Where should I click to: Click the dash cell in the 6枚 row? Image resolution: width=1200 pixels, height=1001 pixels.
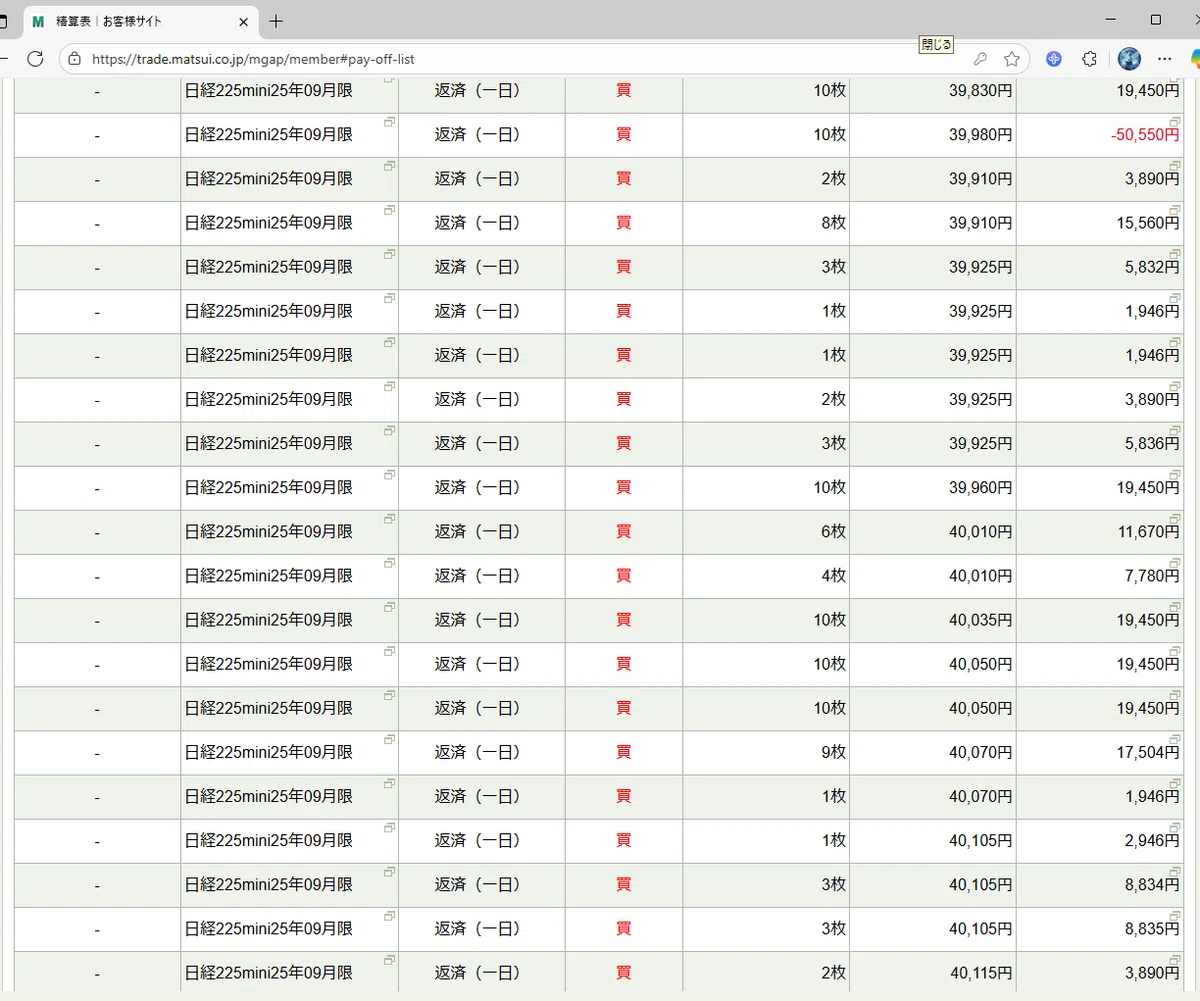(97, 532)
